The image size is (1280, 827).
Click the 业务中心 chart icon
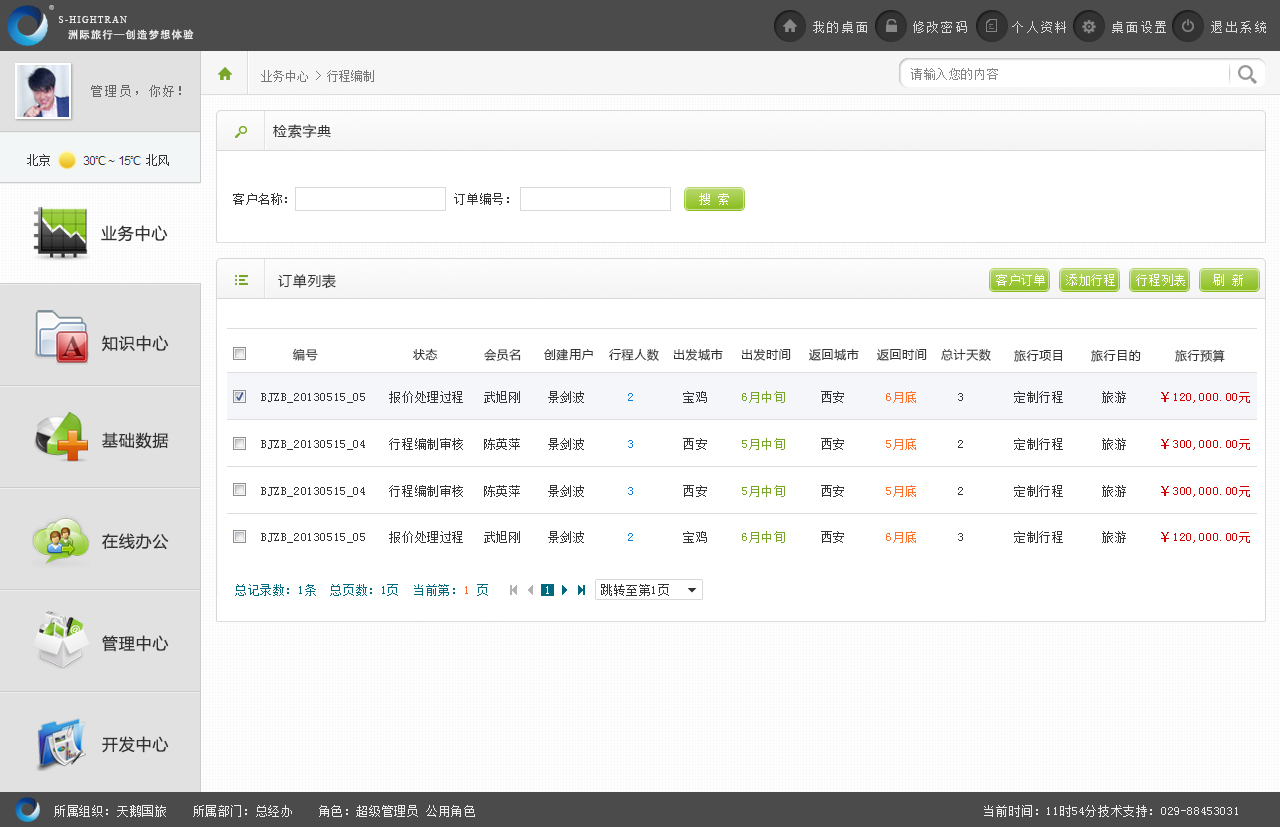pos(61,233)
